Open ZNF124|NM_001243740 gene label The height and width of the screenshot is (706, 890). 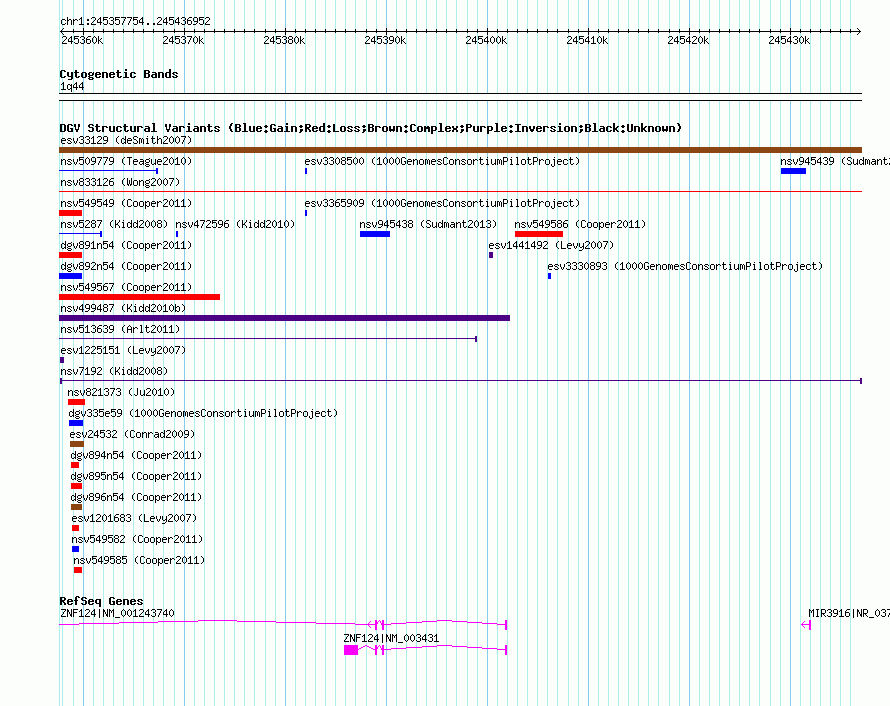[117, 613]
